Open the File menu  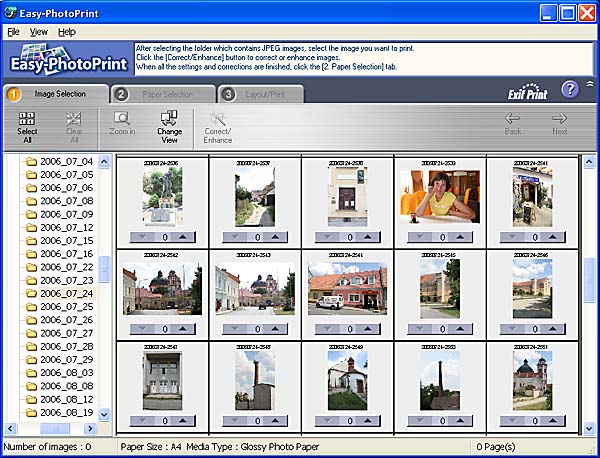[x=13, y=32]
